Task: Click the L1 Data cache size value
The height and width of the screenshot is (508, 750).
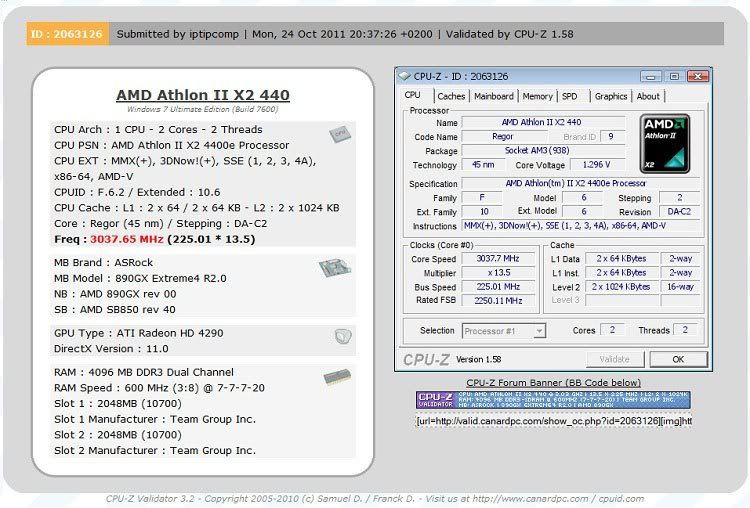Action: pyautogui.click(x=621, y=258)
